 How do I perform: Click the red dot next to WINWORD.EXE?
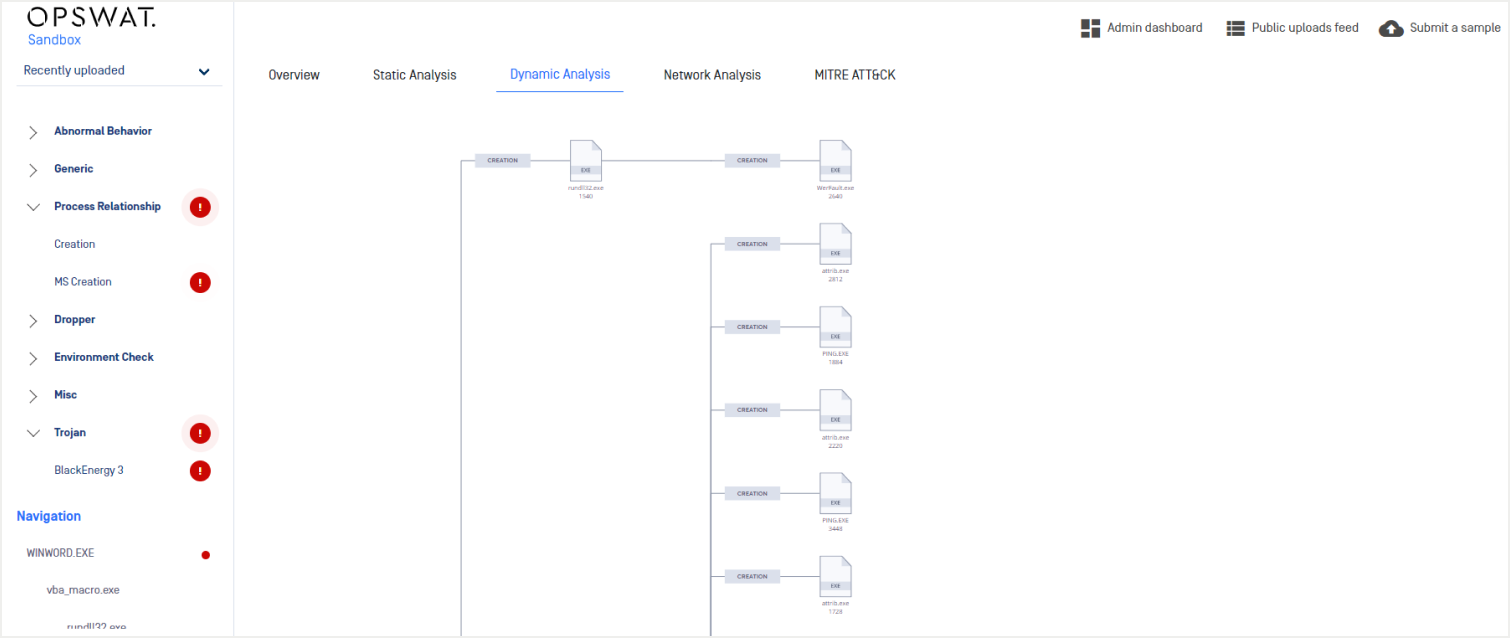[206, 554]
